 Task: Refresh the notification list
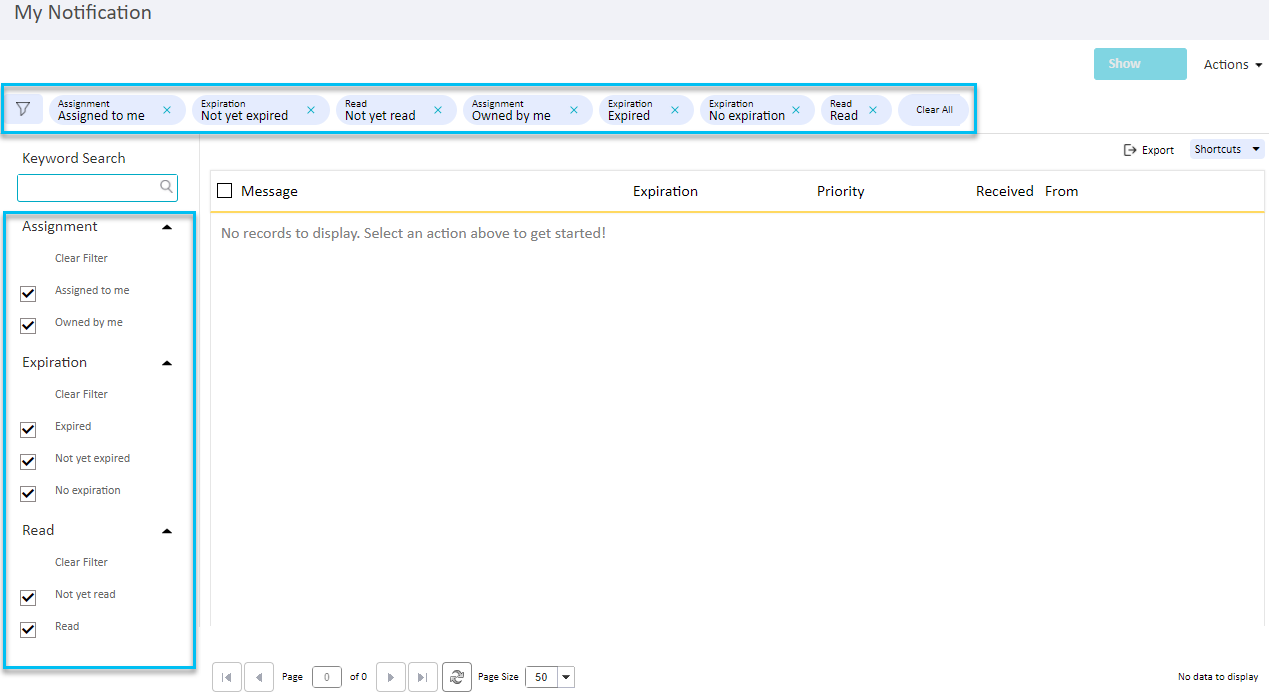[457, 677]
